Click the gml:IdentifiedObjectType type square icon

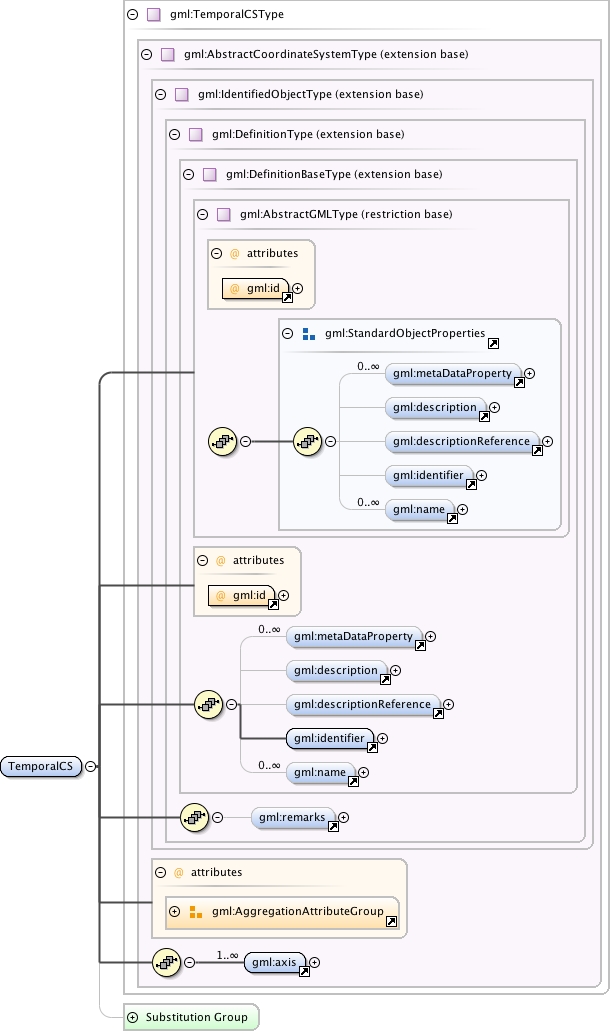click(x=182, y=94)
